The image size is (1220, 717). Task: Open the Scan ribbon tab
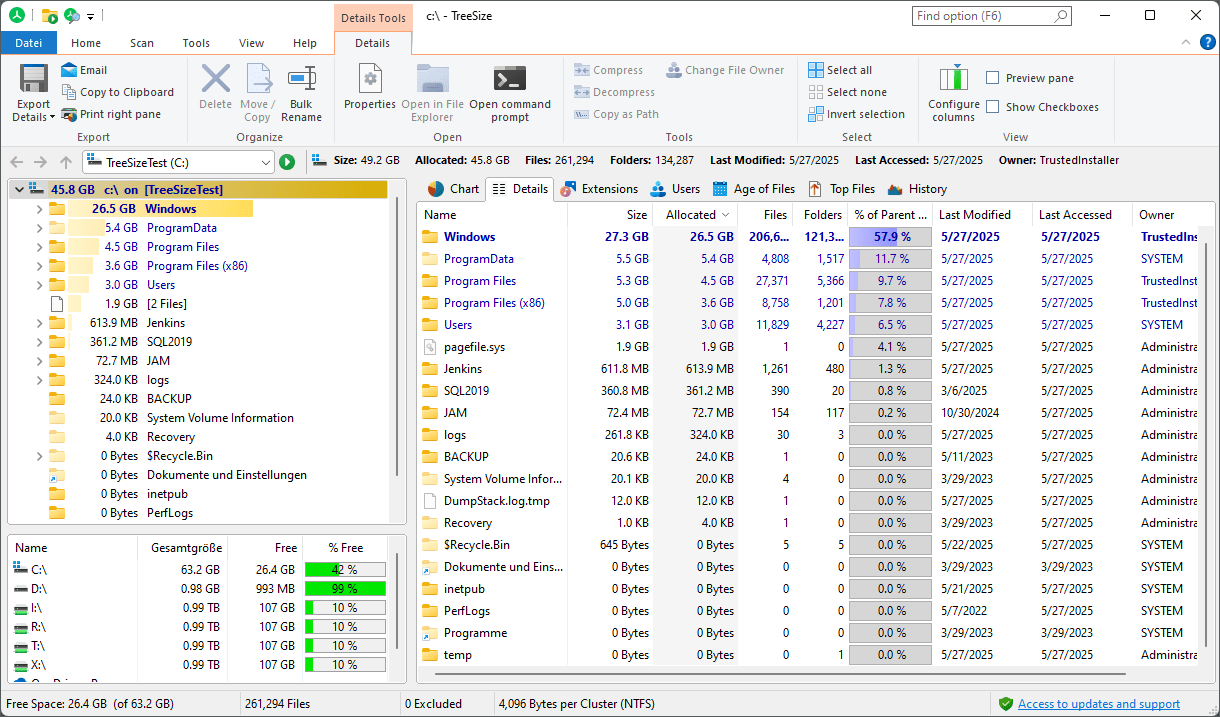pyautogui.click(x=141, y=43)
